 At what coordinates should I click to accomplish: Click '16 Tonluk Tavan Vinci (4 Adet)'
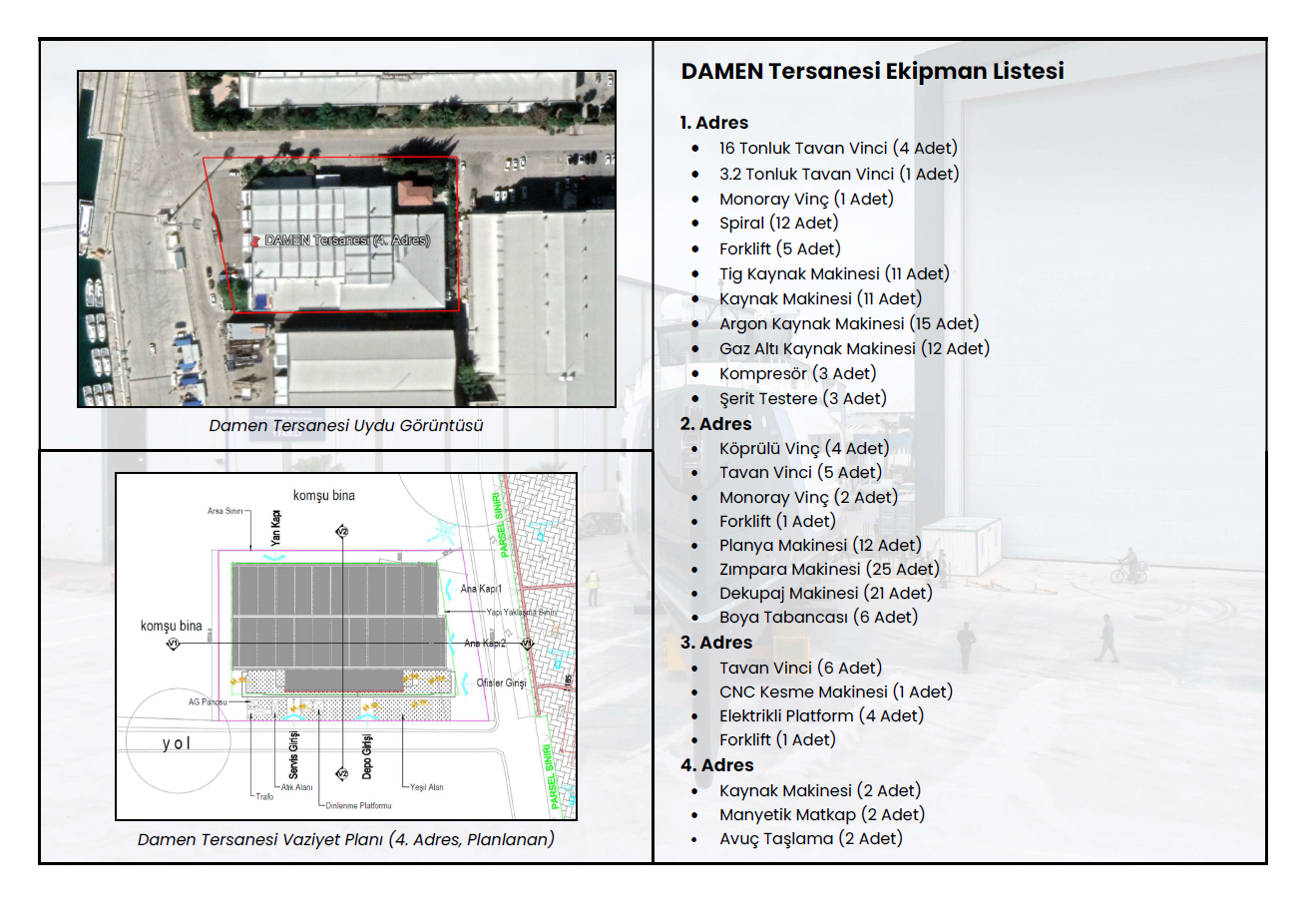coord(838,148)
